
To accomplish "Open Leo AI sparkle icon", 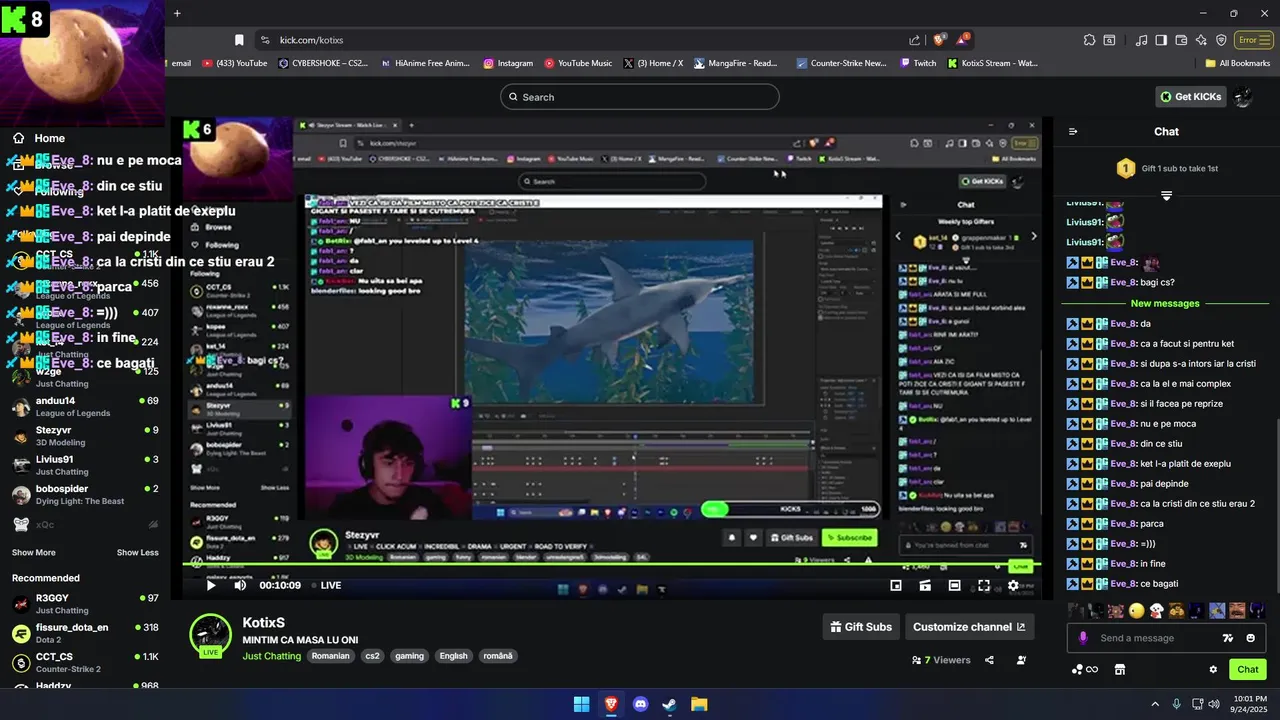I will pos(1201,40).
